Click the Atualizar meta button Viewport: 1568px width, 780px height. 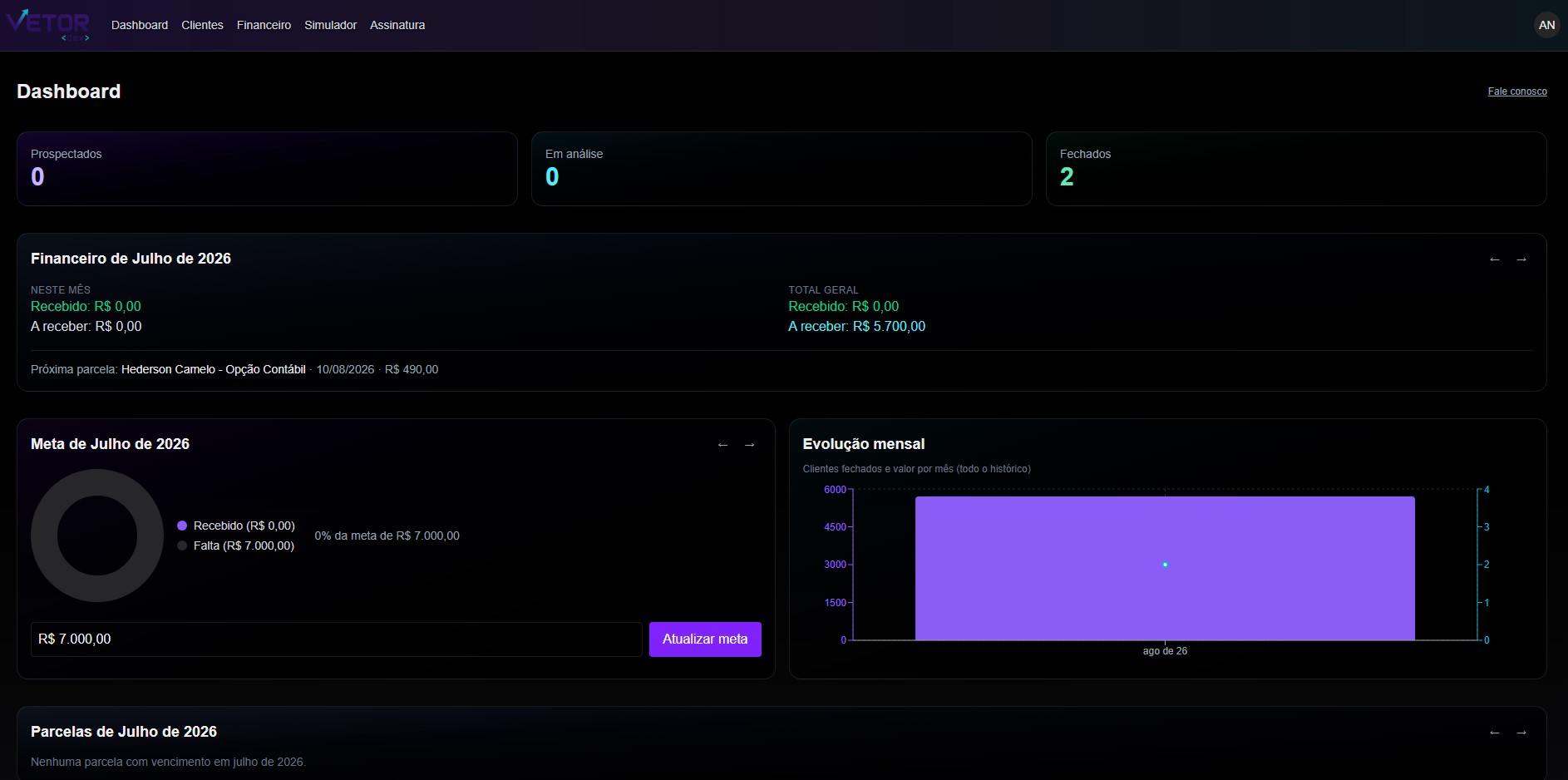point(705,639)
